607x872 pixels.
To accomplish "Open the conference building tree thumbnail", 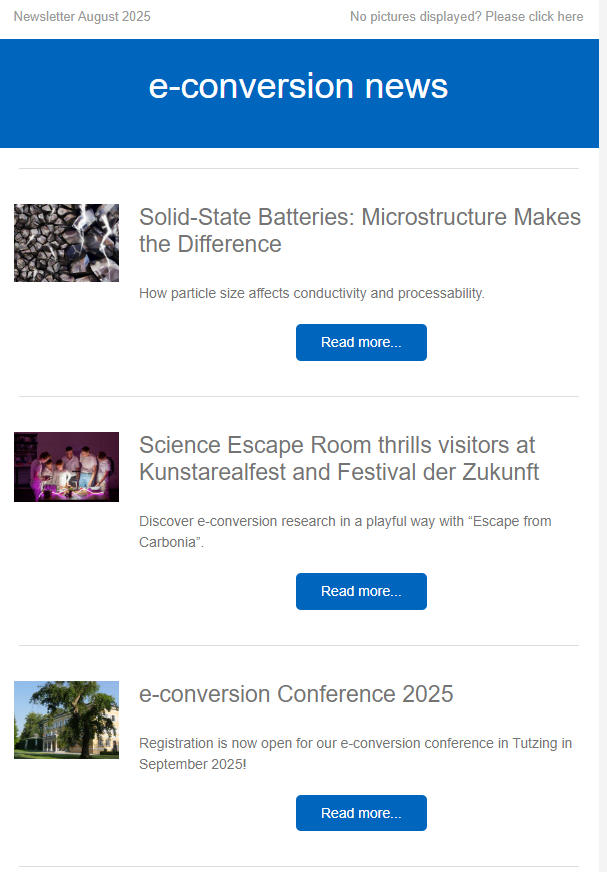I will (x=66, y=720).
